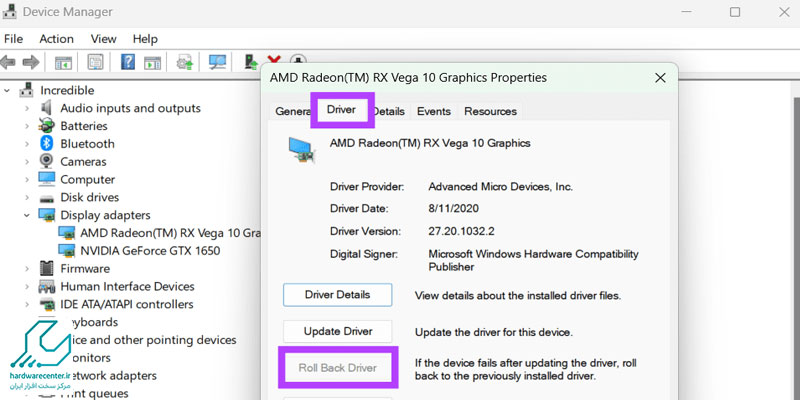Click the 'AMD Radeon(TM) RX Vega 10 Graphics' dialog heading
This screenshot has width=800, height=400.
point(430,143)
